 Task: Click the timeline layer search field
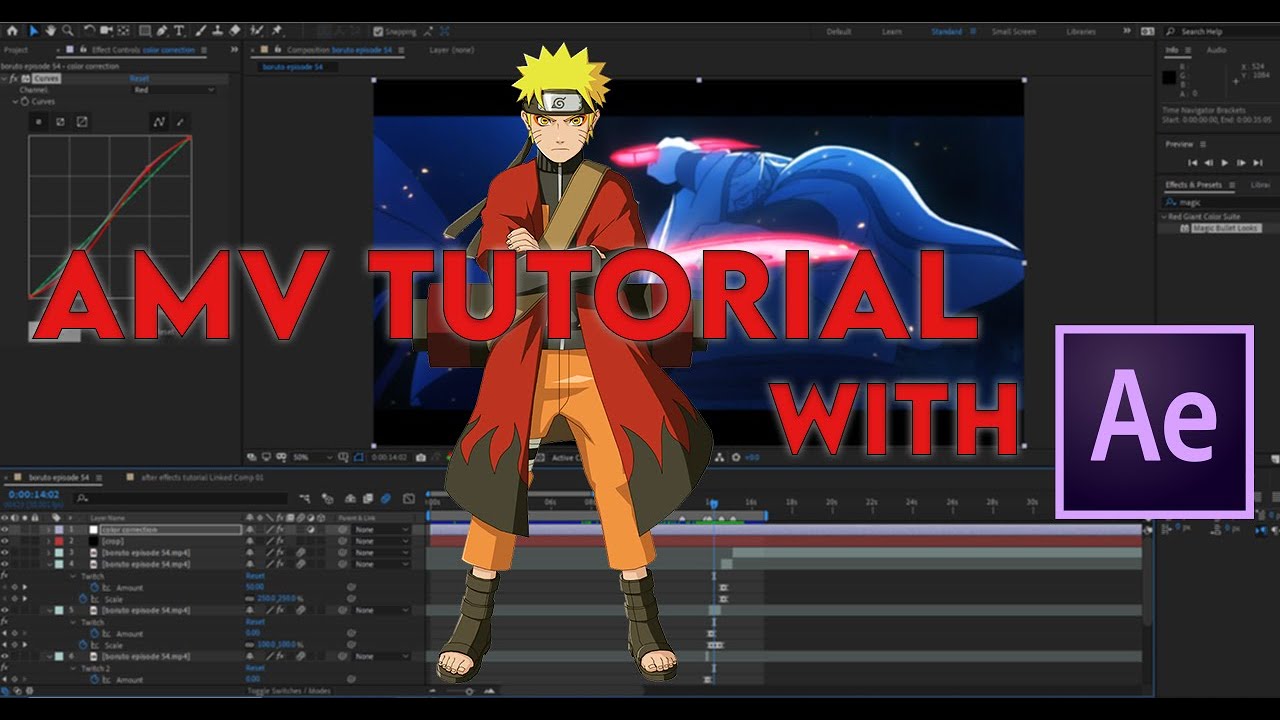181,498
